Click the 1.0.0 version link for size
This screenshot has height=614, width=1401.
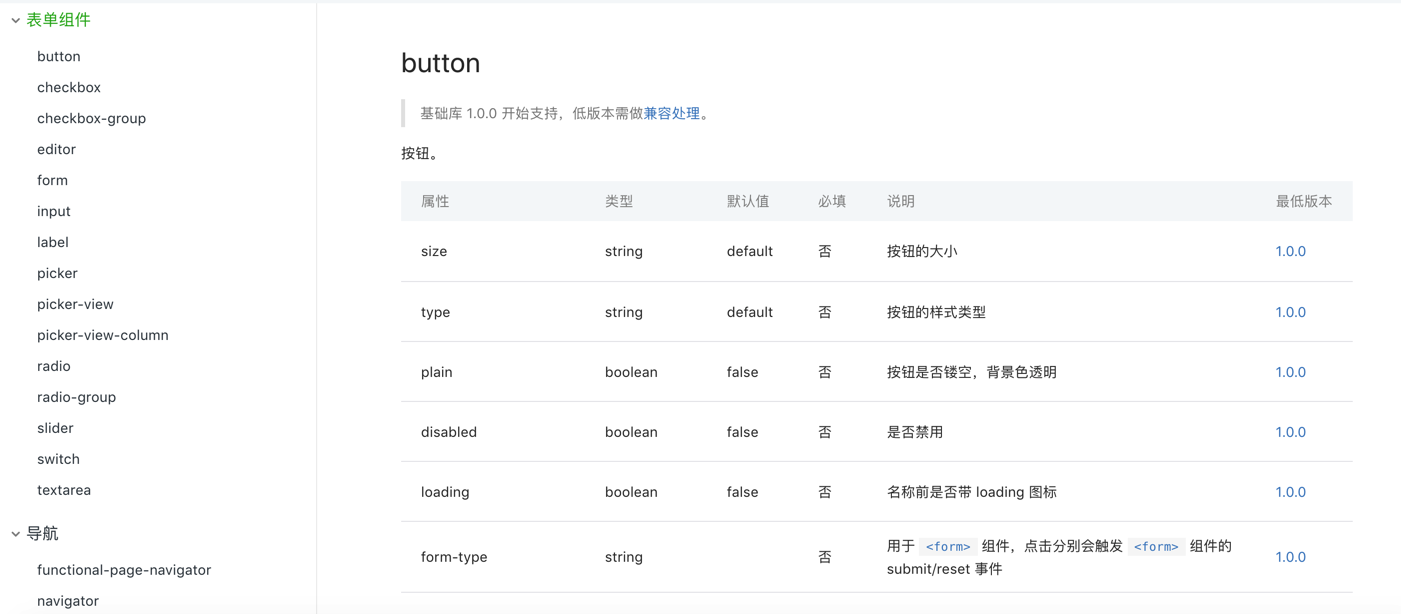[x=1290, y=251]
